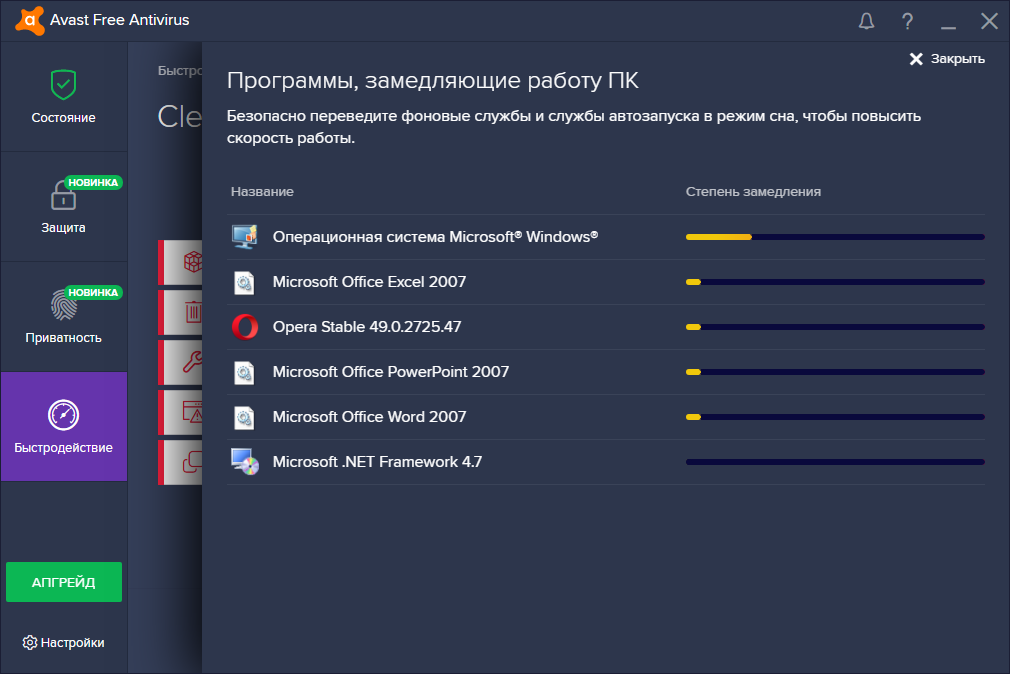
Task: Click the Степень замедления column header
Action: pyautogui.click(x=753, y=192)
